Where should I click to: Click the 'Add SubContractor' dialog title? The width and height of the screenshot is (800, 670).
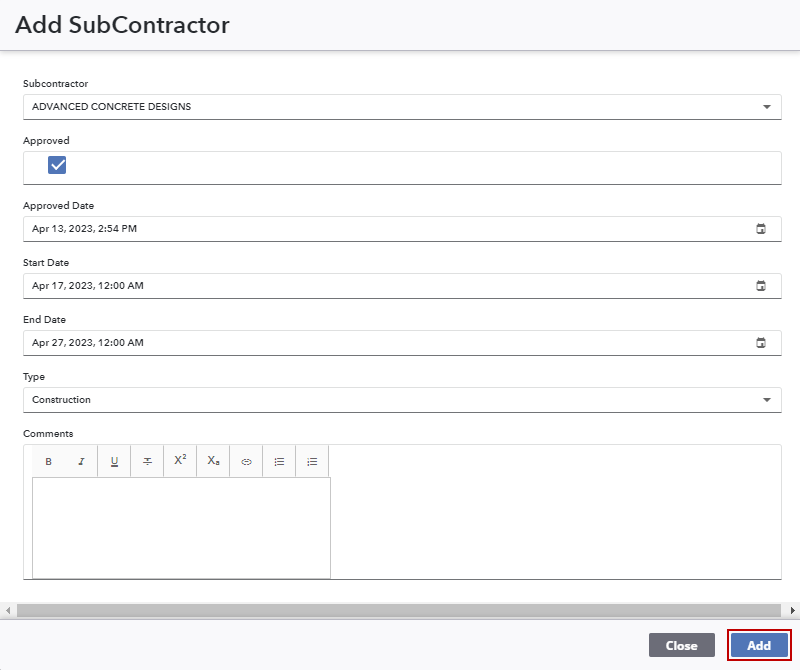(122, 24)
